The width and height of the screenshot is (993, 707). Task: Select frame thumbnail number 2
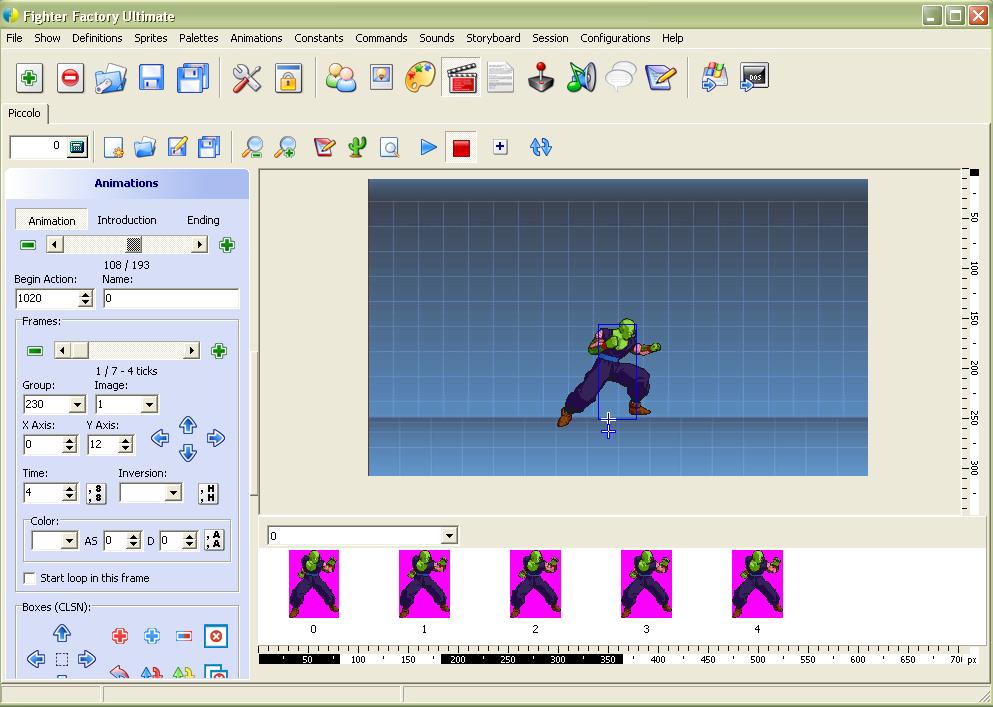tap(535, 584)
